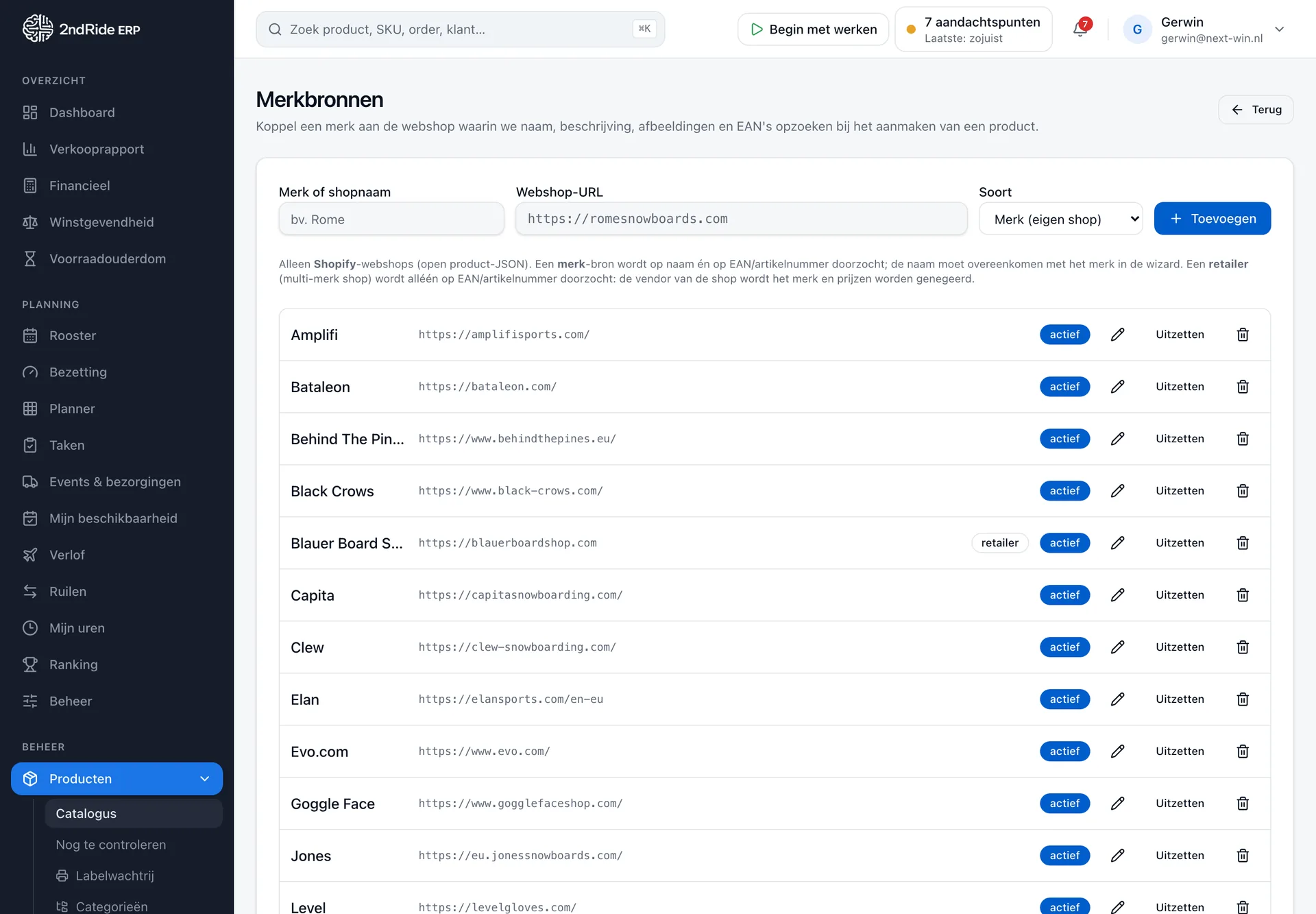The height and width of the screenshot is (914, 1316).
Task: Disable Blauer Board Shop with Uitzetten
Action: (x=1180, y=543)
